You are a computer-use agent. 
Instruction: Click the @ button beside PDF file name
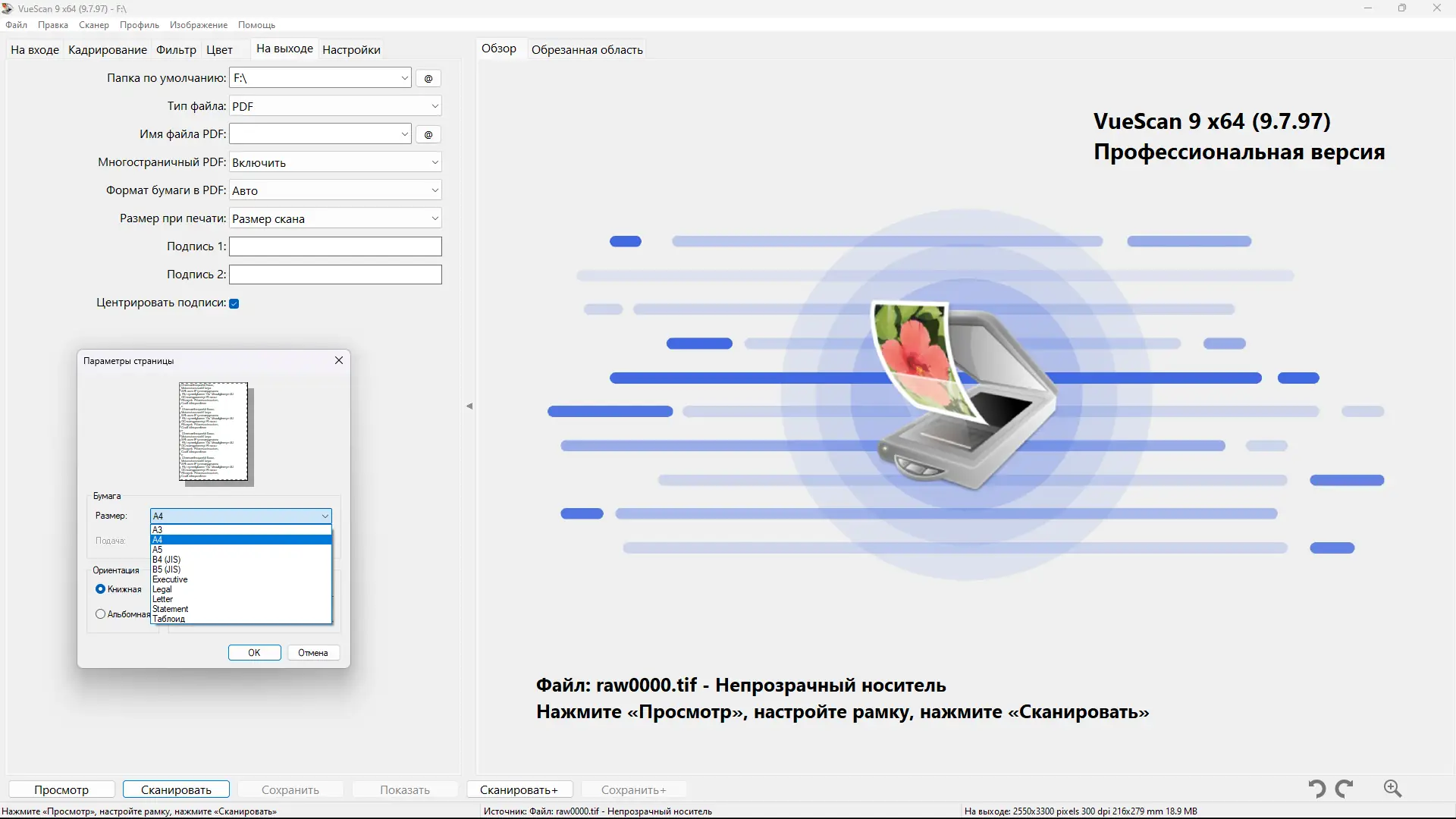click(x=428, y=134)
